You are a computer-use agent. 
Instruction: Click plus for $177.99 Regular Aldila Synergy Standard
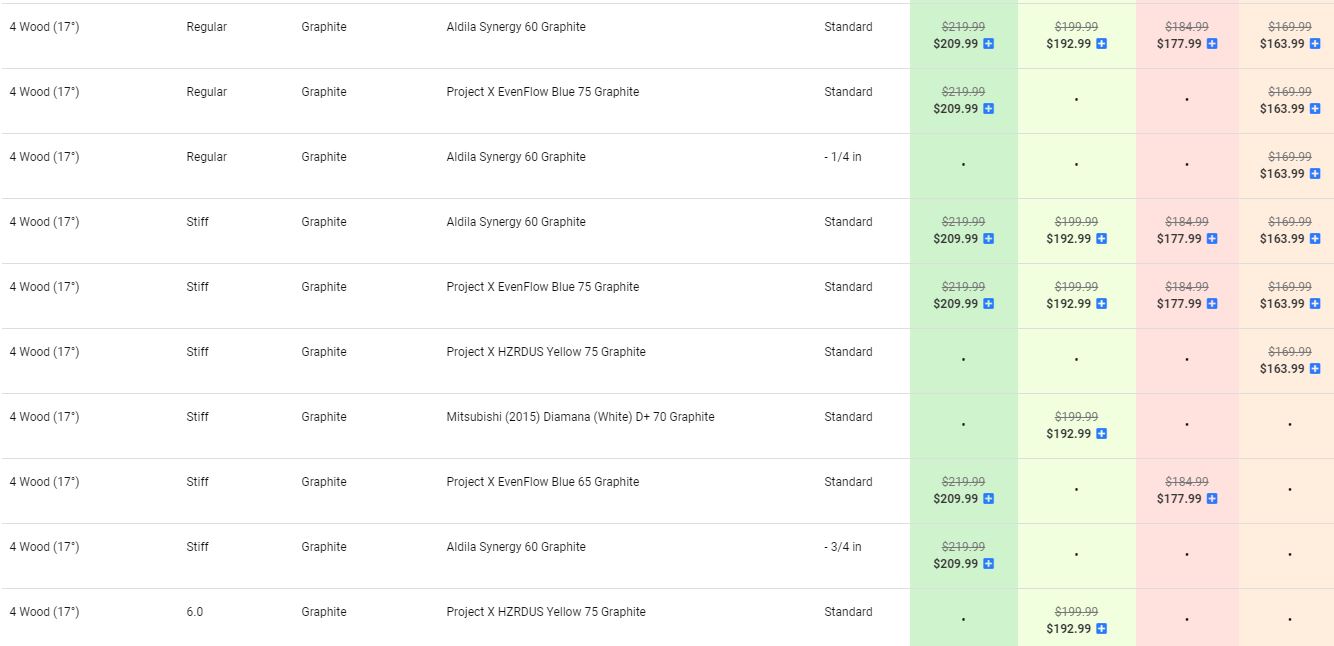coord(1212,44)
